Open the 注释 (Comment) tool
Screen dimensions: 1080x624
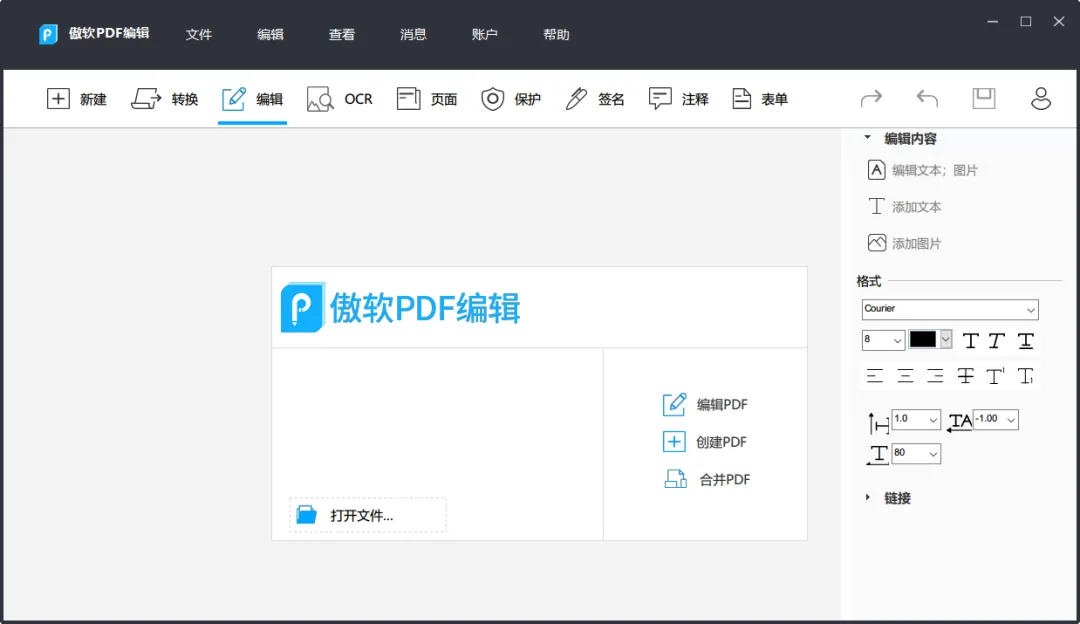pos(678,99)
